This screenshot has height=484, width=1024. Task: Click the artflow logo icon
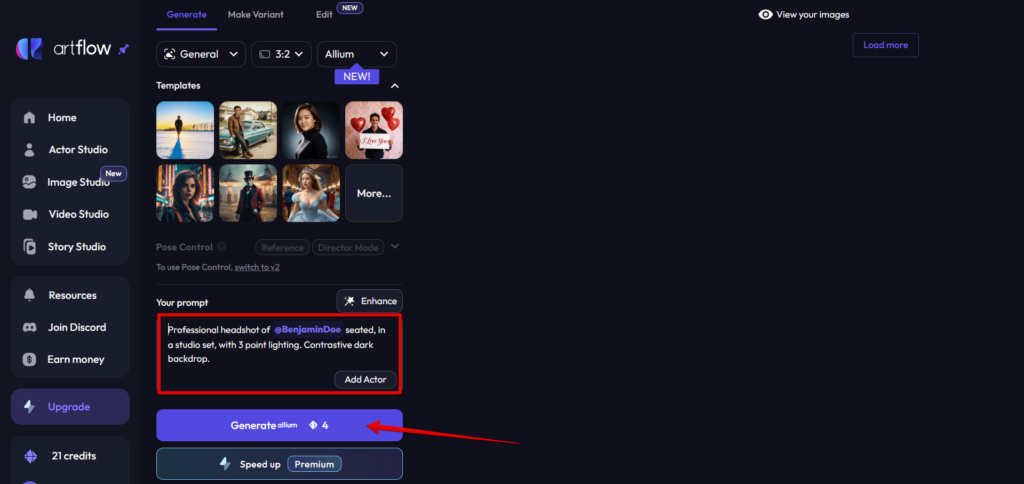tap(29, 49)
